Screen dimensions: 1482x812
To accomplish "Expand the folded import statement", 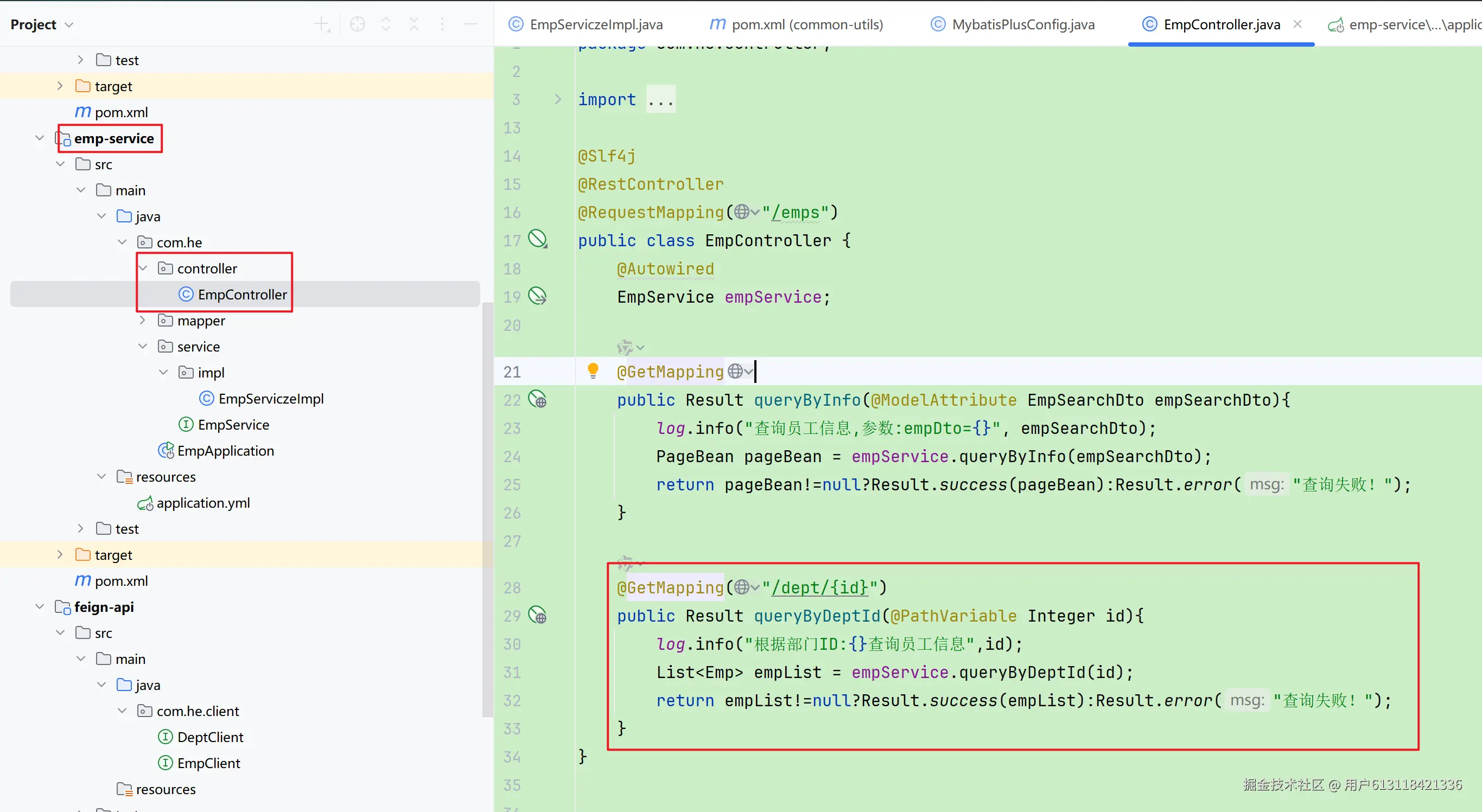I will pyautogui.click(x=557, y=99).
